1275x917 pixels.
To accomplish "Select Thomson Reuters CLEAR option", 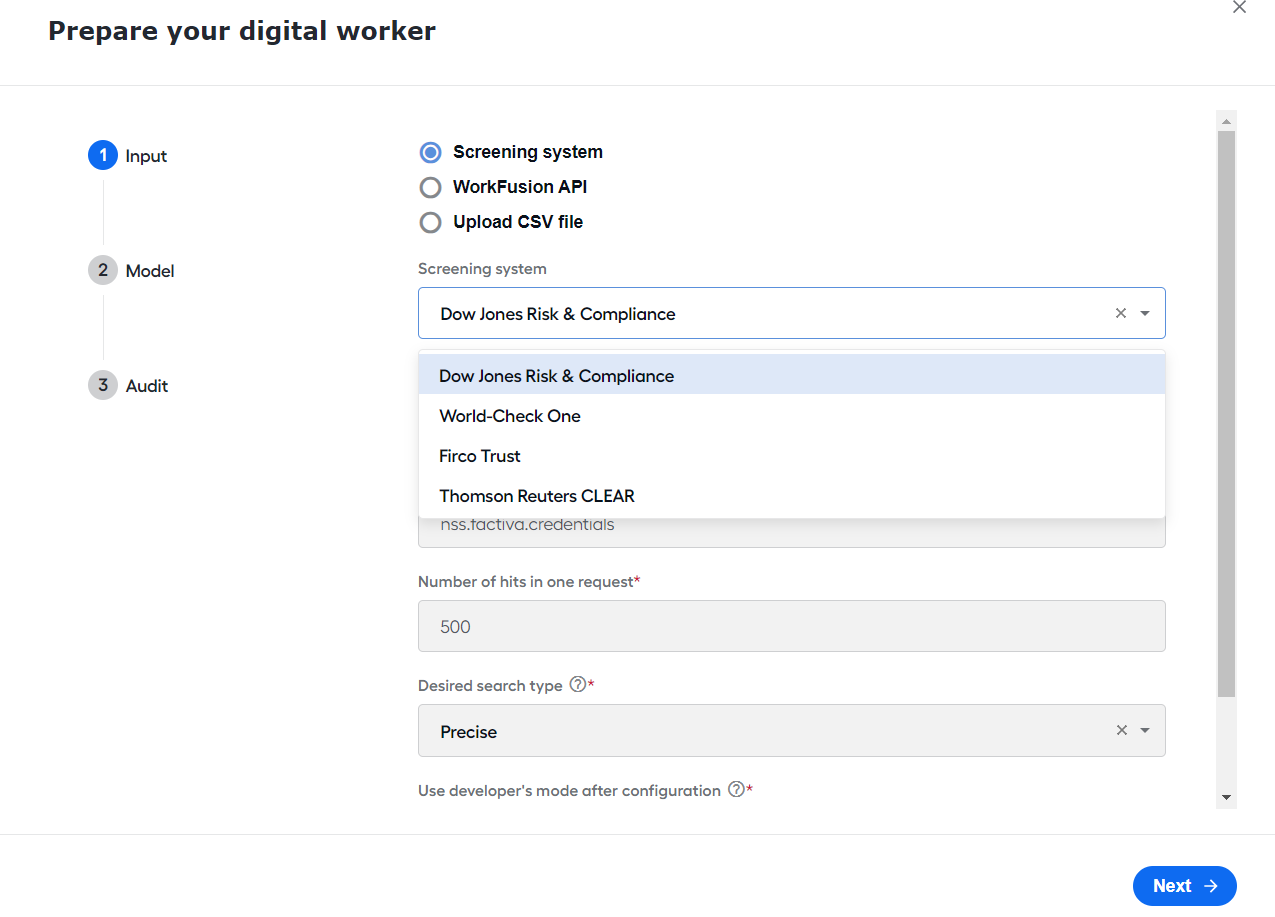I will (x=792, y=495).
